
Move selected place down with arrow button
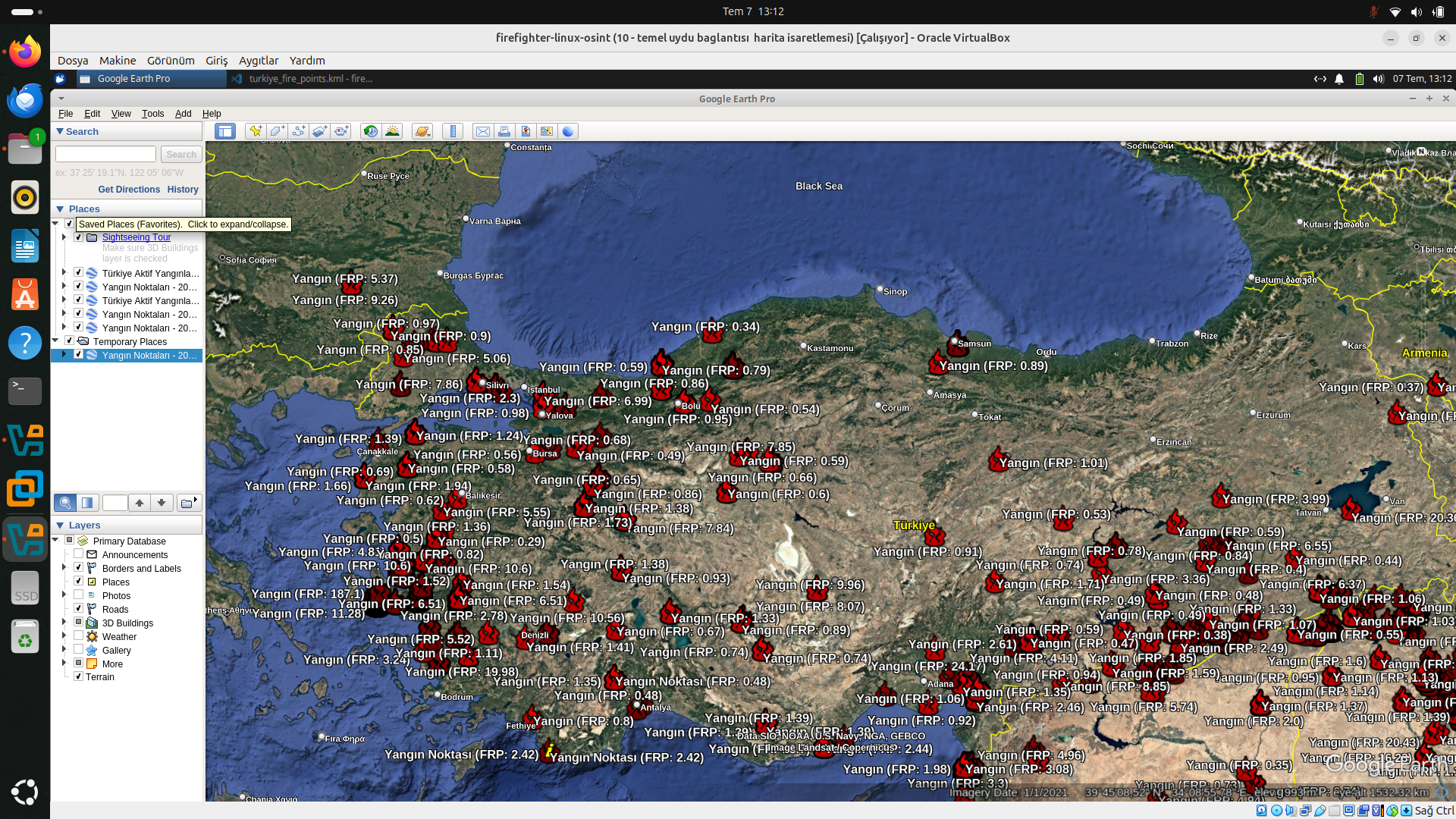coord(162,502)
